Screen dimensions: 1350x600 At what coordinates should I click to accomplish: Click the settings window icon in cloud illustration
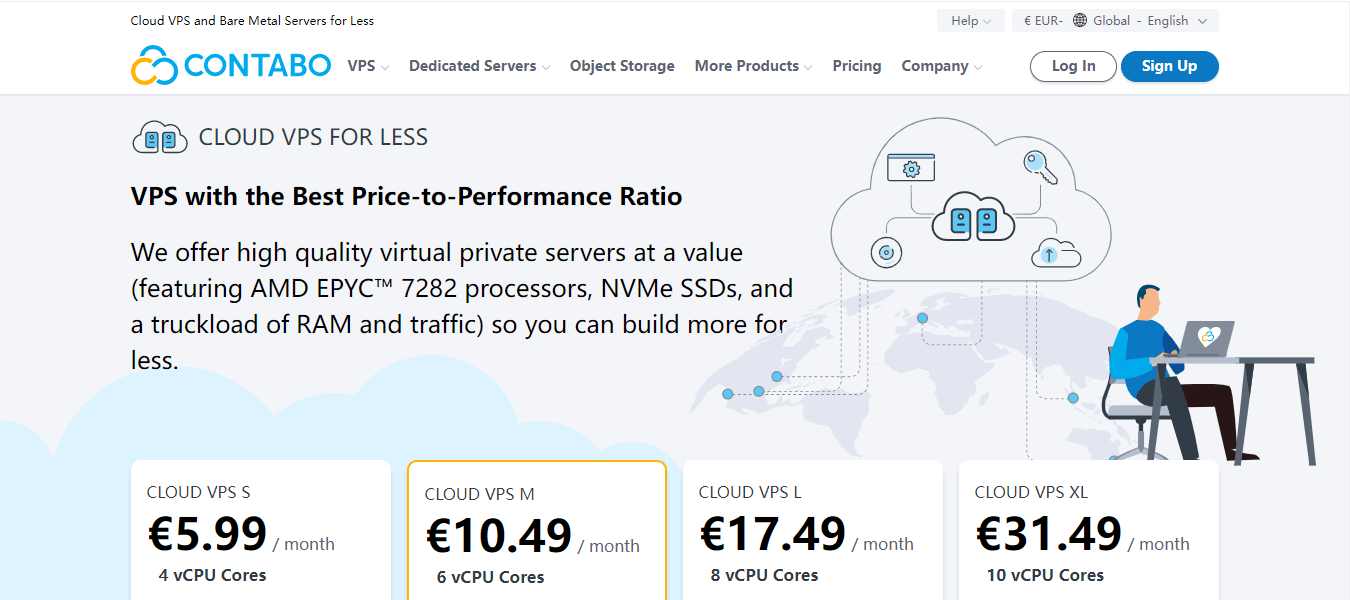(911, 168)
